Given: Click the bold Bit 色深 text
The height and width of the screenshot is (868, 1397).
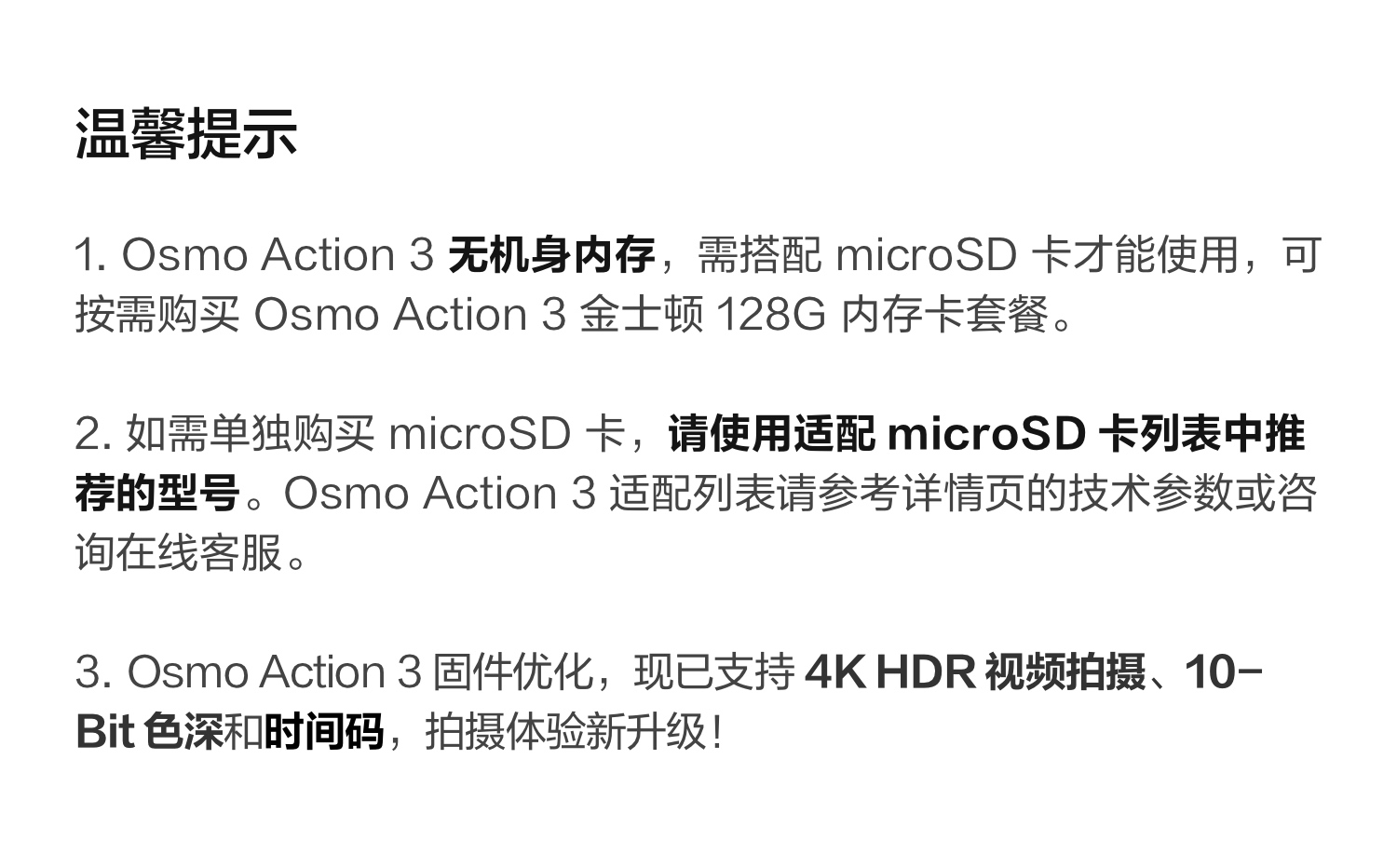Looking at the screenshot, I should [148, 732].
